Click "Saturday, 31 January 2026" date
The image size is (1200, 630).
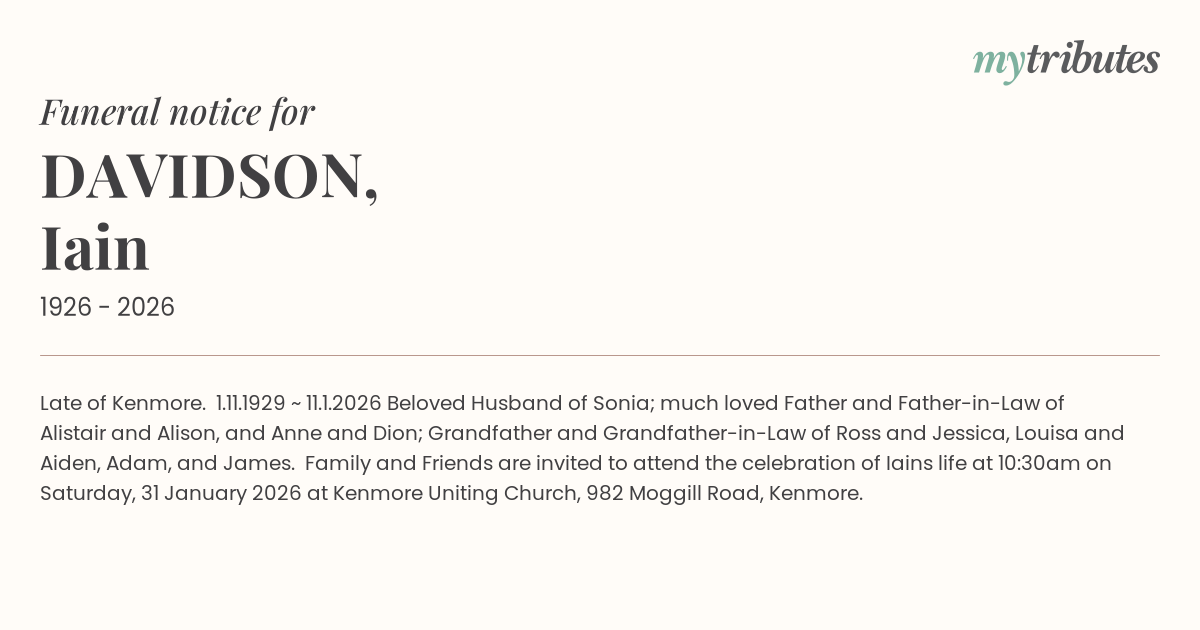click(170, 494)
